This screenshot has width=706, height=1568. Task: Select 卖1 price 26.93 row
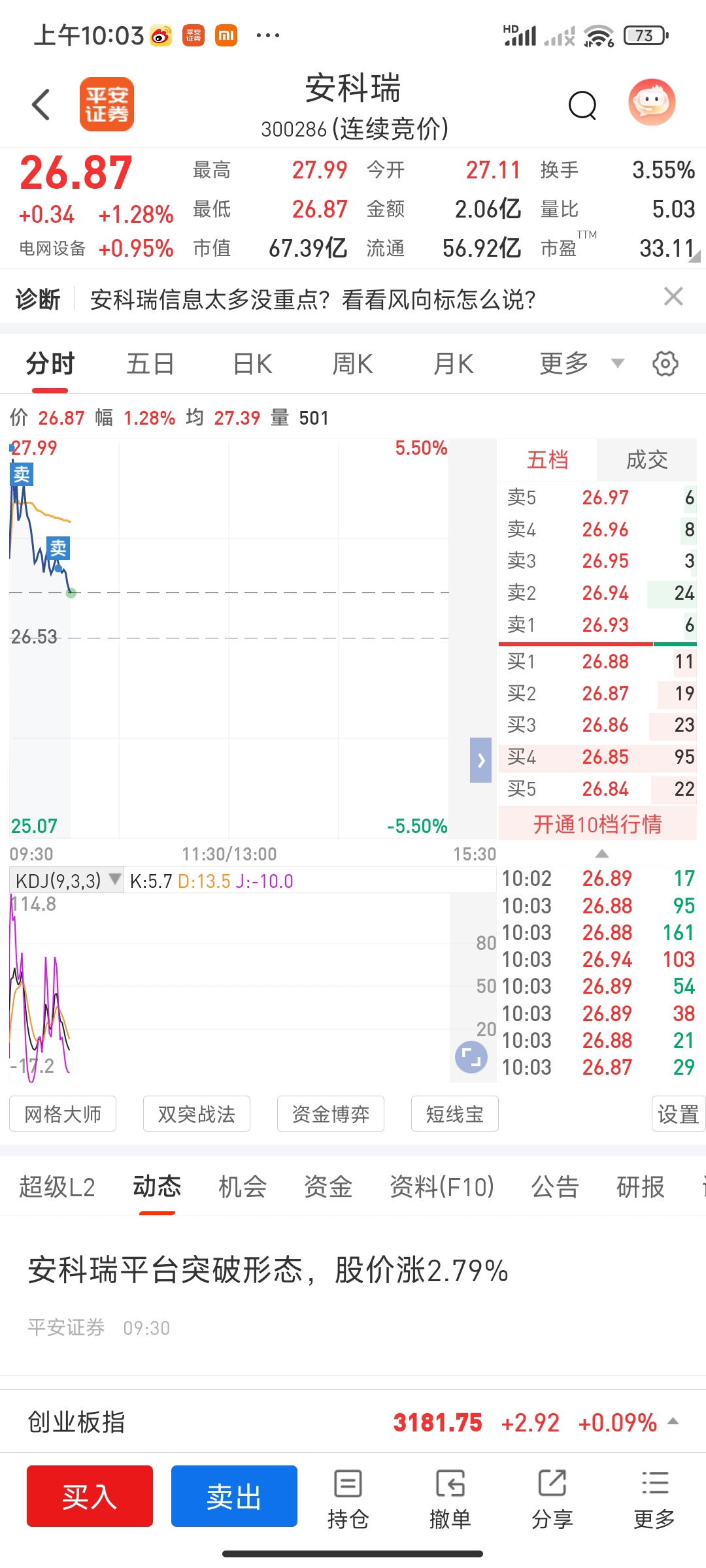point(598,625)
